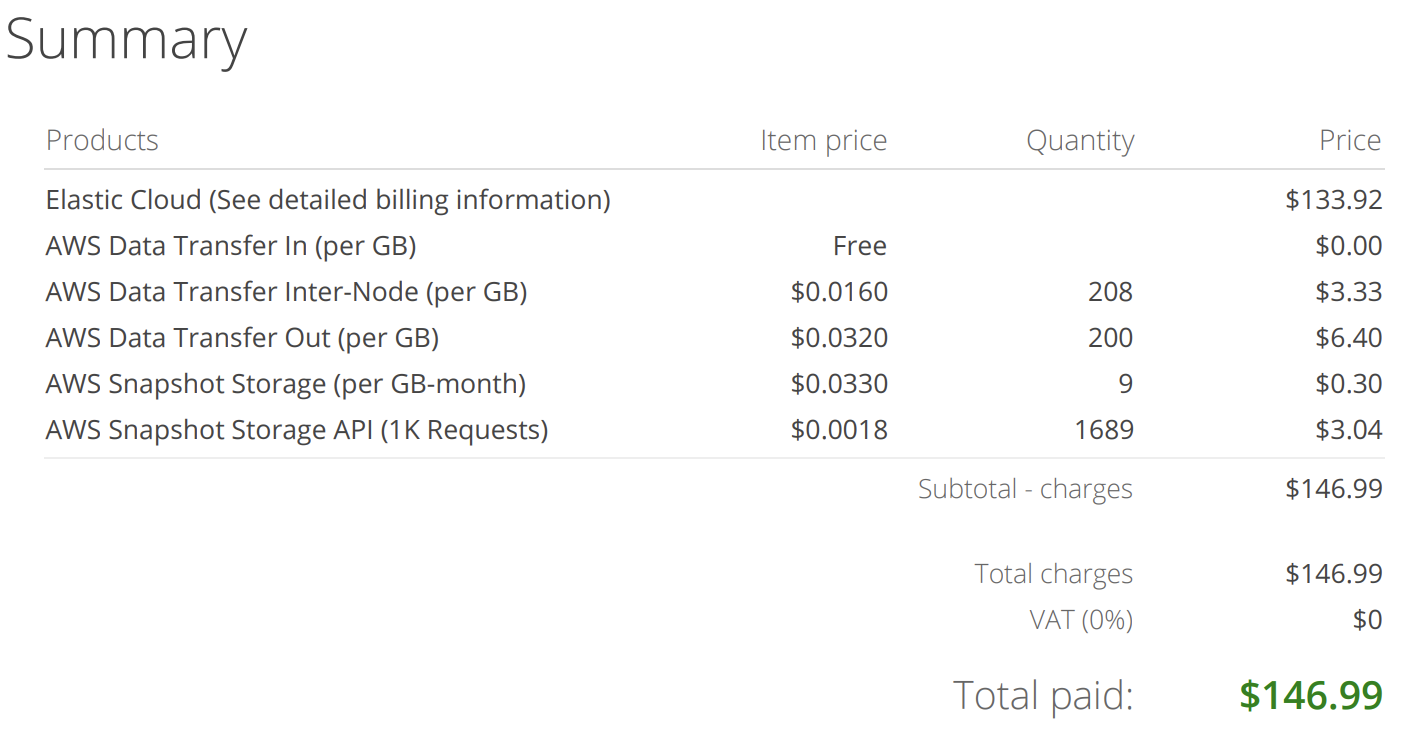The width and height of the screenshot is (1424, 746).
Task: Click the $0.0160 item price
Action: pos(839,292)
